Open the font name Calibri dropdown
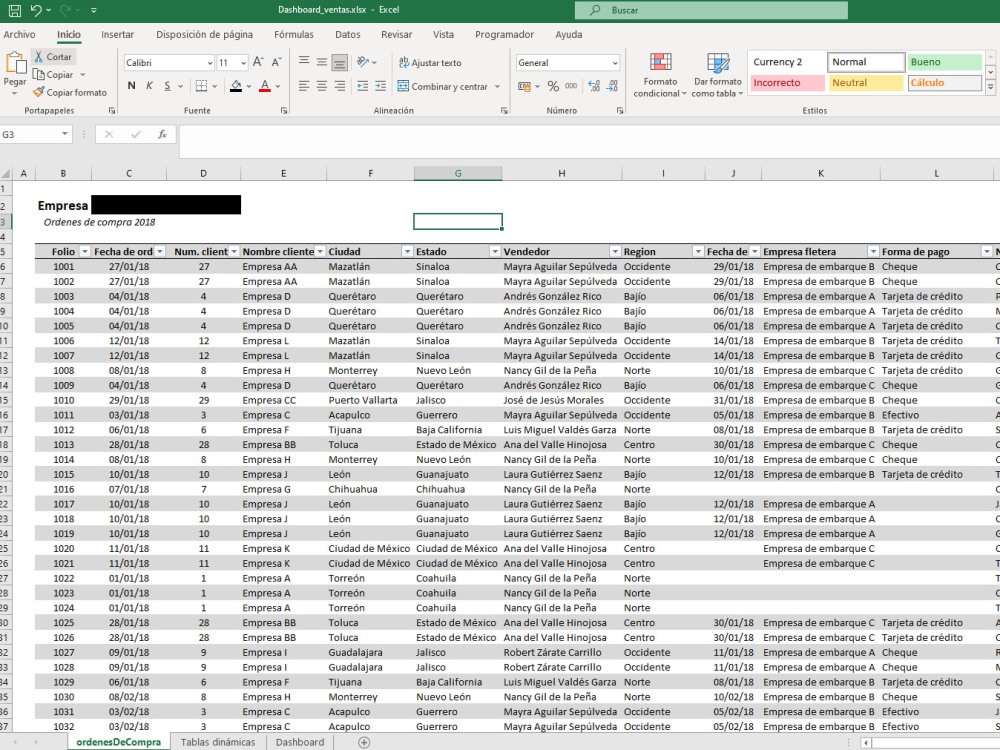The image size is (1000, 750). pyautogui.click(x=210, y=62)
